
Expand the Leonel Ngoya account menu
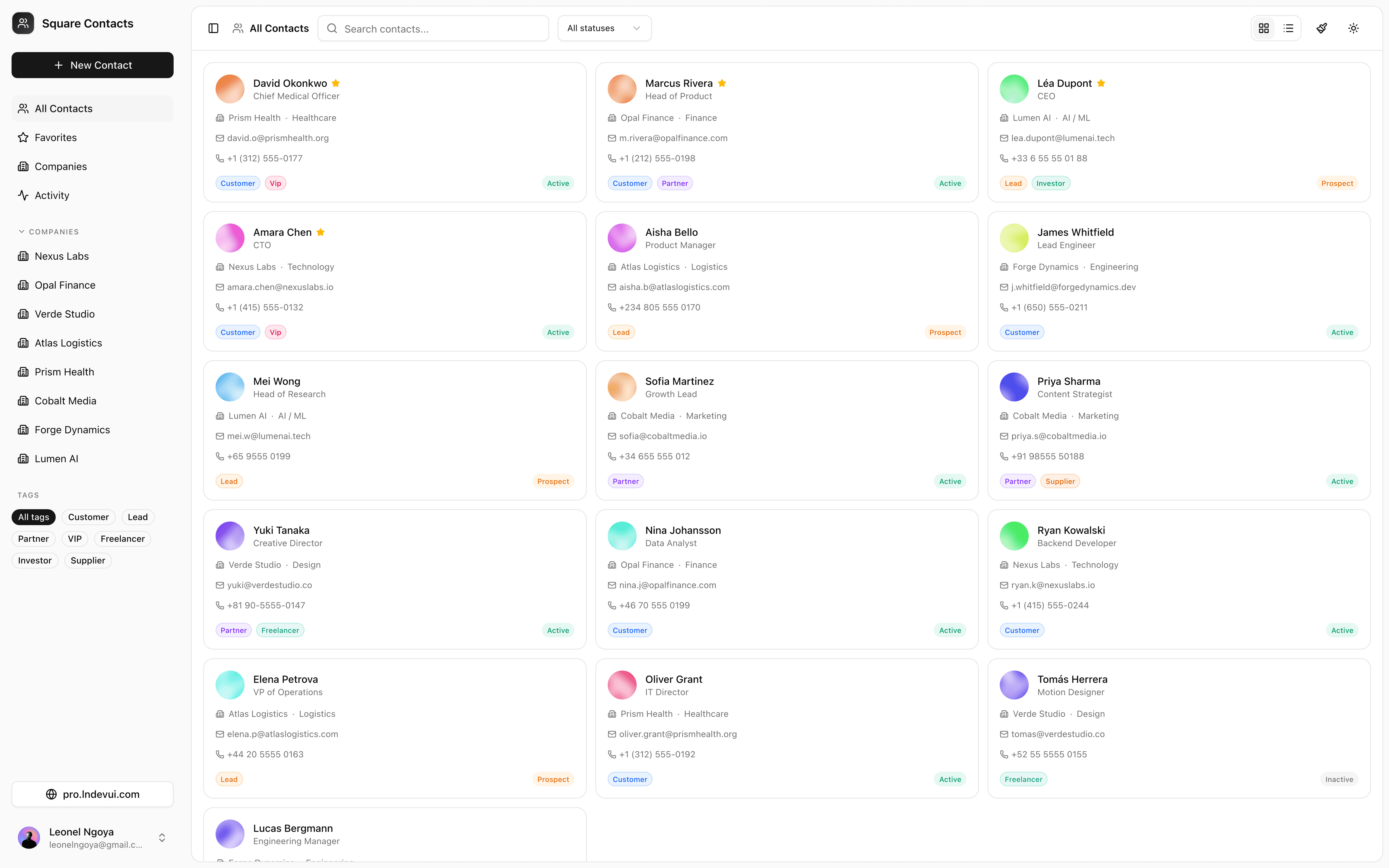tap(93, 838)
